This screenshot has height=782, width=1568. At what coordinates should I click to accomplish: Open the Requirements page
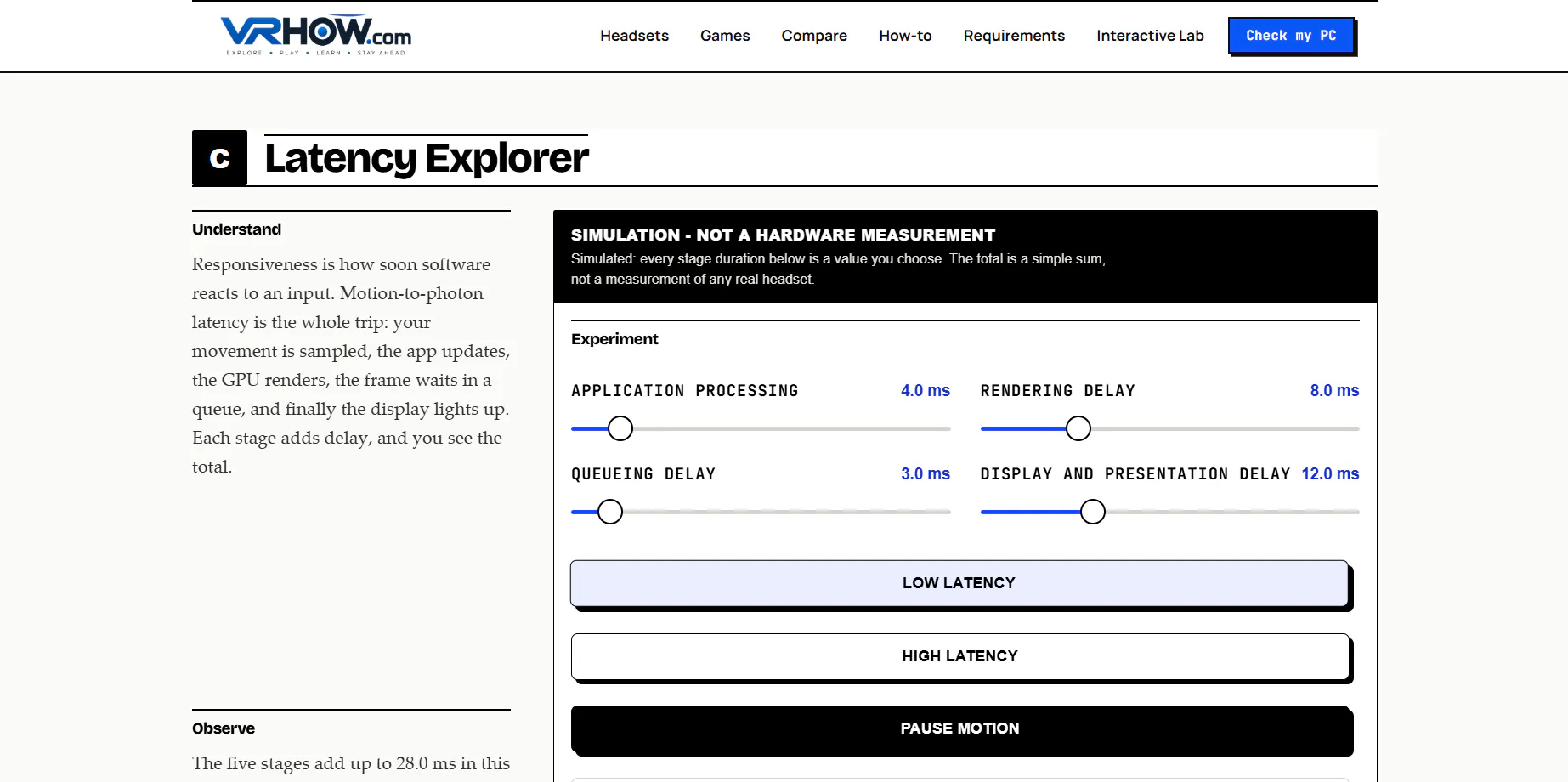[1014, 36]
